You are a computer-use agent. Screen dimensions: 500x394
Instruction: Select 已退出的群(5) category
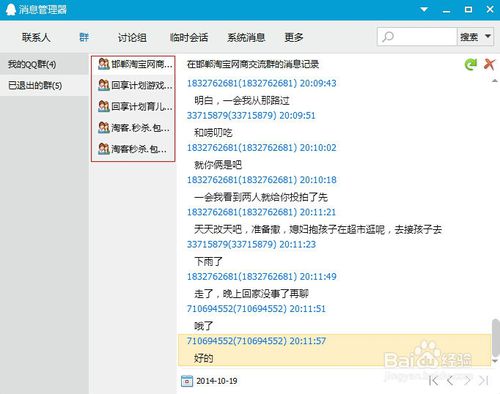[44, 86]
